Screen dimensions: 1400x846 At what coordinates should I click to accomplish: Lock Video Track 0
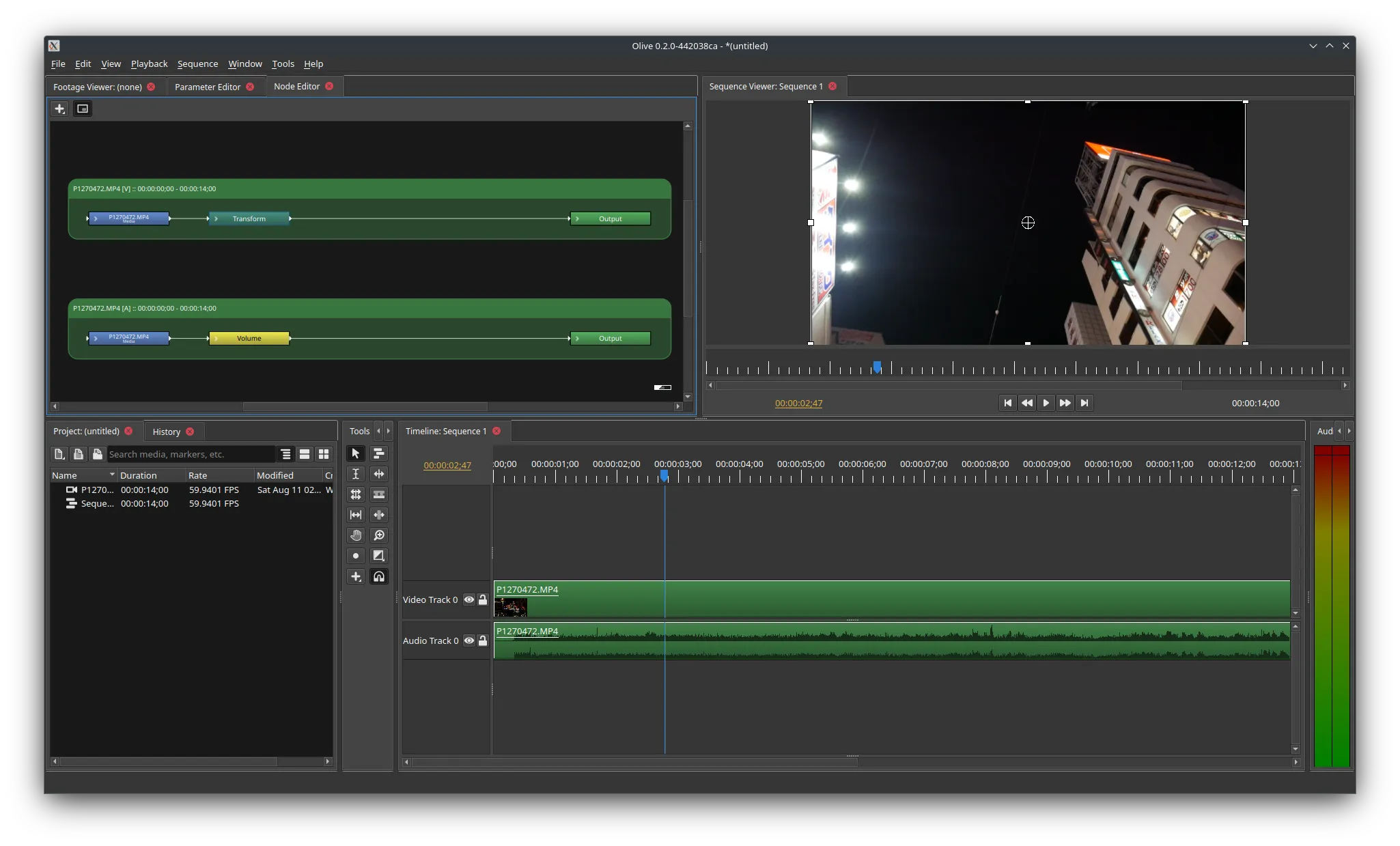[x=483, y=600]
